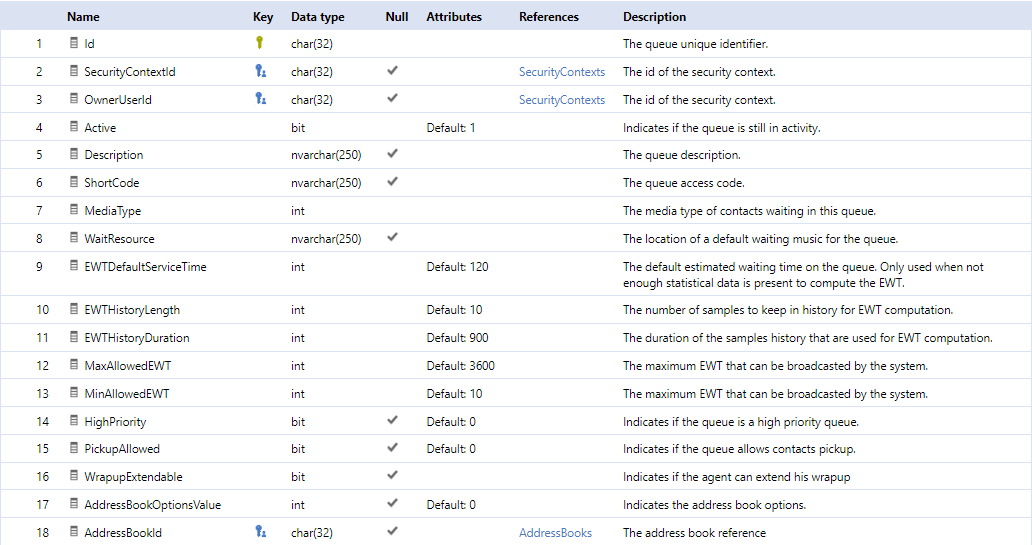Click the Null checkmark for WaitResource
The image size is (1032, 545).
[392, 237]
